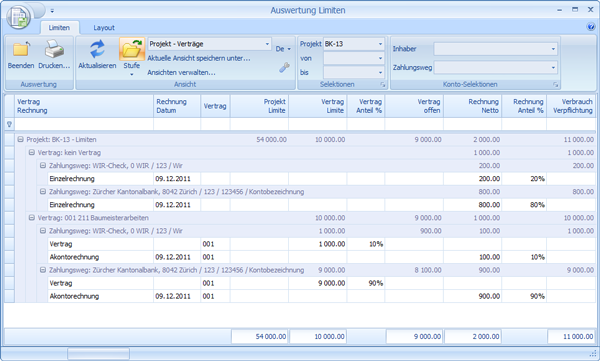The image size is (600, 361).
Task: Open the Projekt BK-13 dropdown
Action: click(x=380, y=44)
